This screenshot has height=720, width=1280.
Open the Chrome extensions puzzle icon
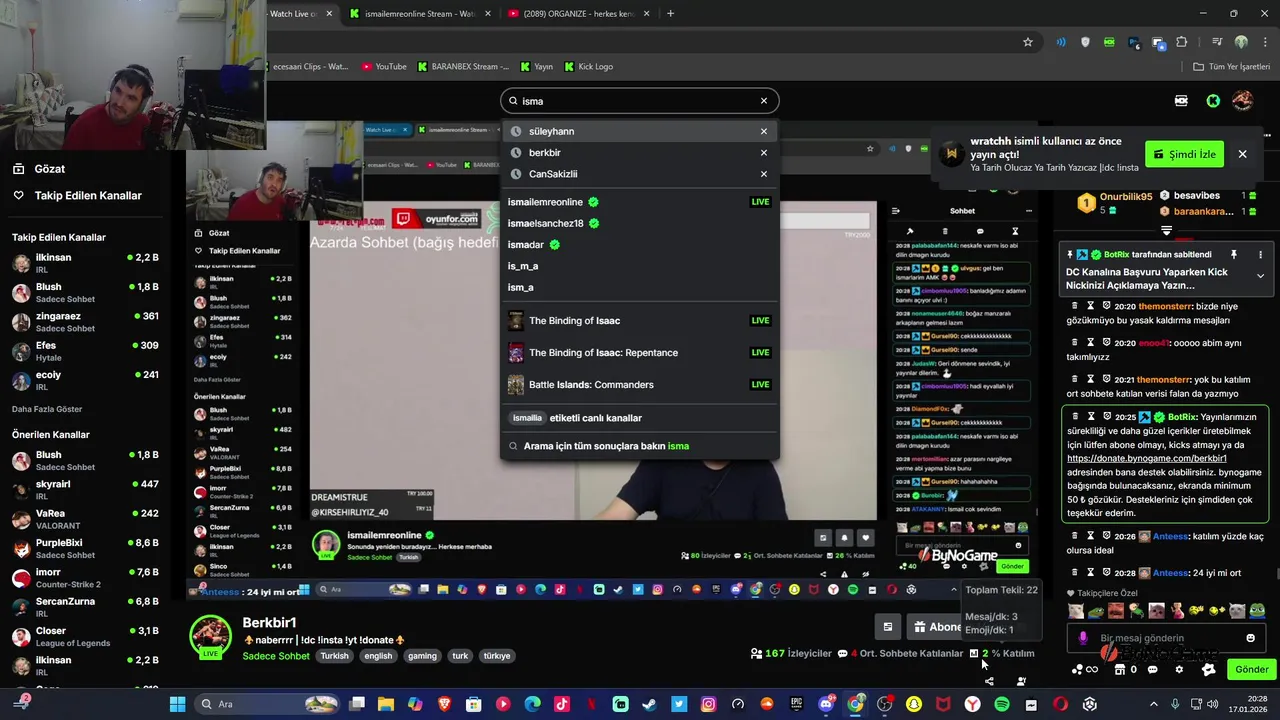[1182, 42]
